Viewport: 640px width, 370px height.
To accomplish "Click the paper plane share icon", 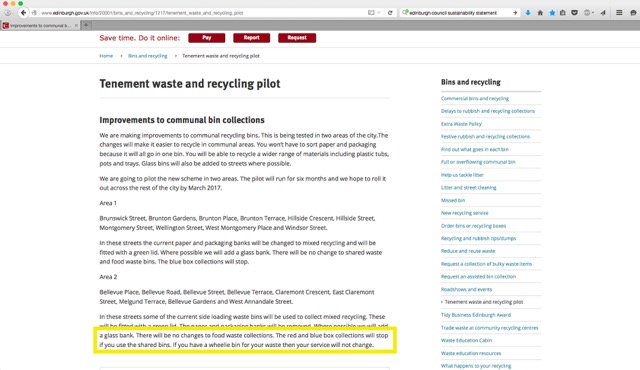I will 603,13.
